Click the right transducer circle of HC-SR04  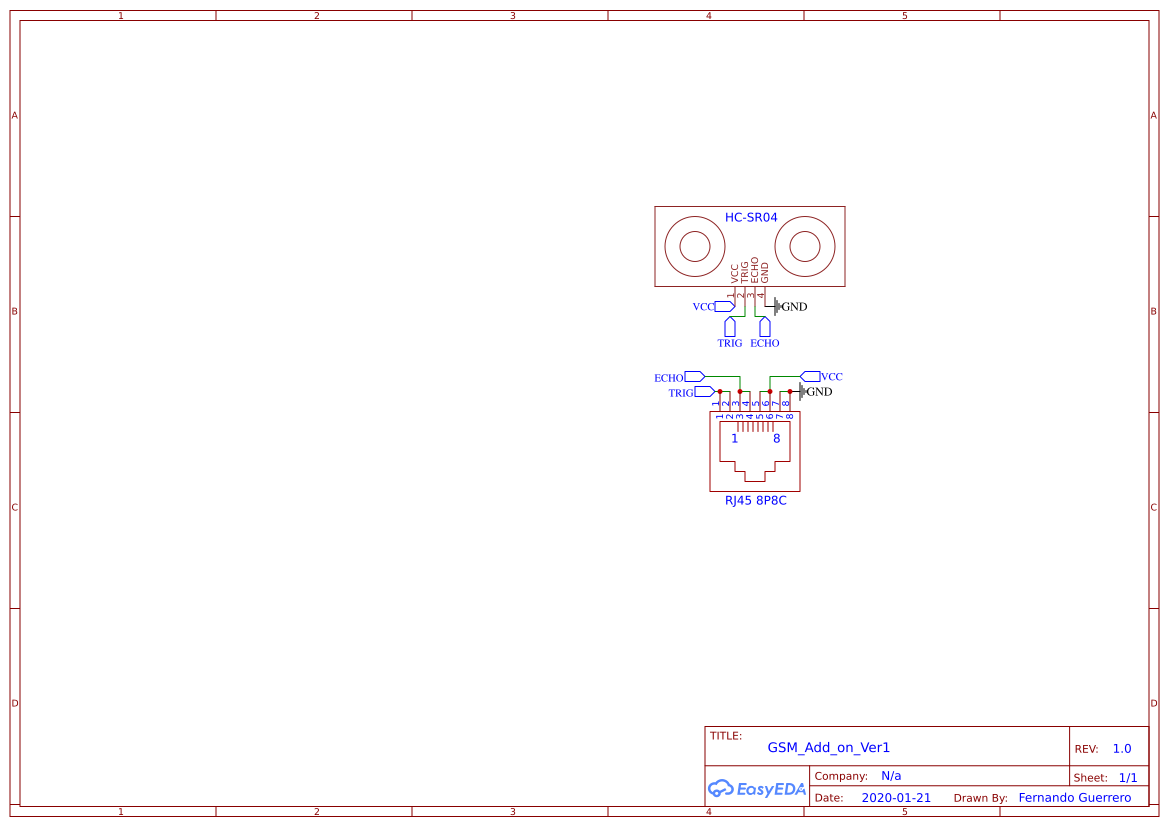coord(805,244)
